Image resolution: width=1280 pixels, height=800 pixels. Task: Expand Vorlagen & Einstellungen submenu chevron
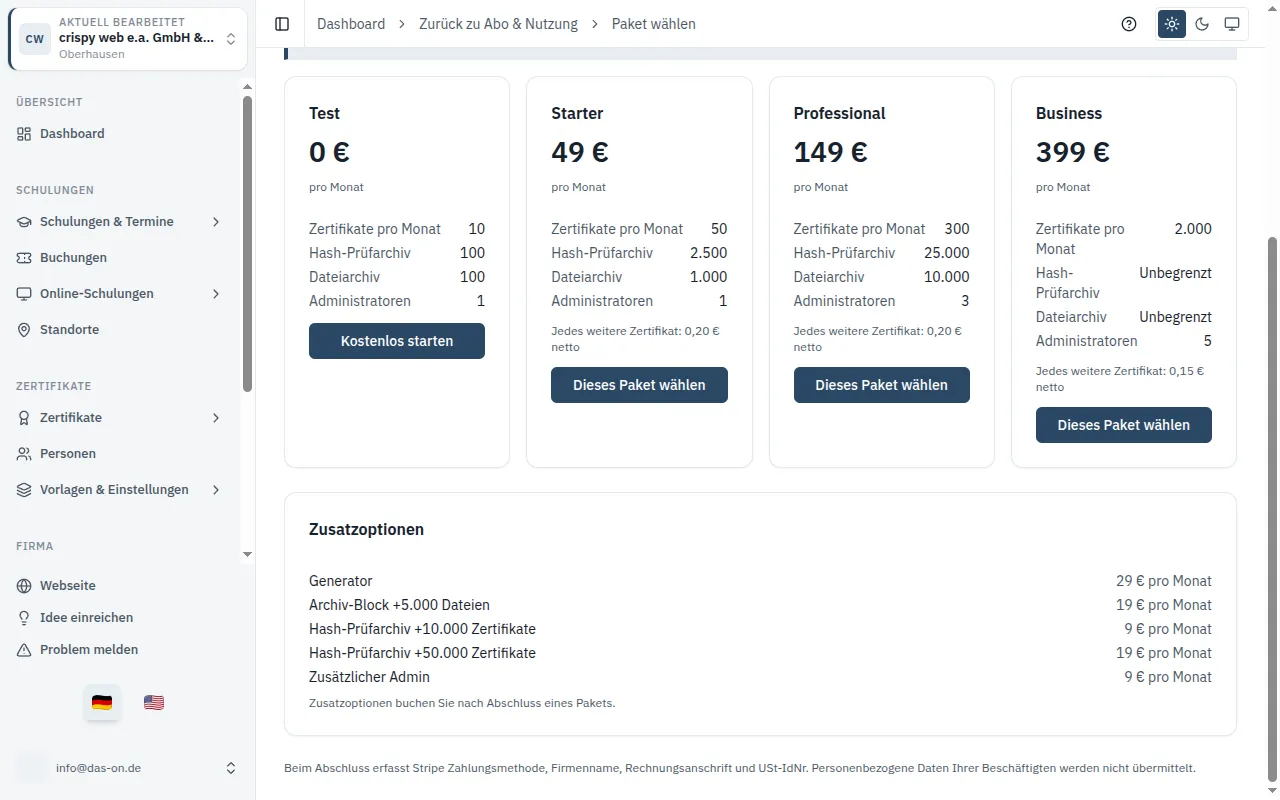pyautogui.click(x=216, y=490)
